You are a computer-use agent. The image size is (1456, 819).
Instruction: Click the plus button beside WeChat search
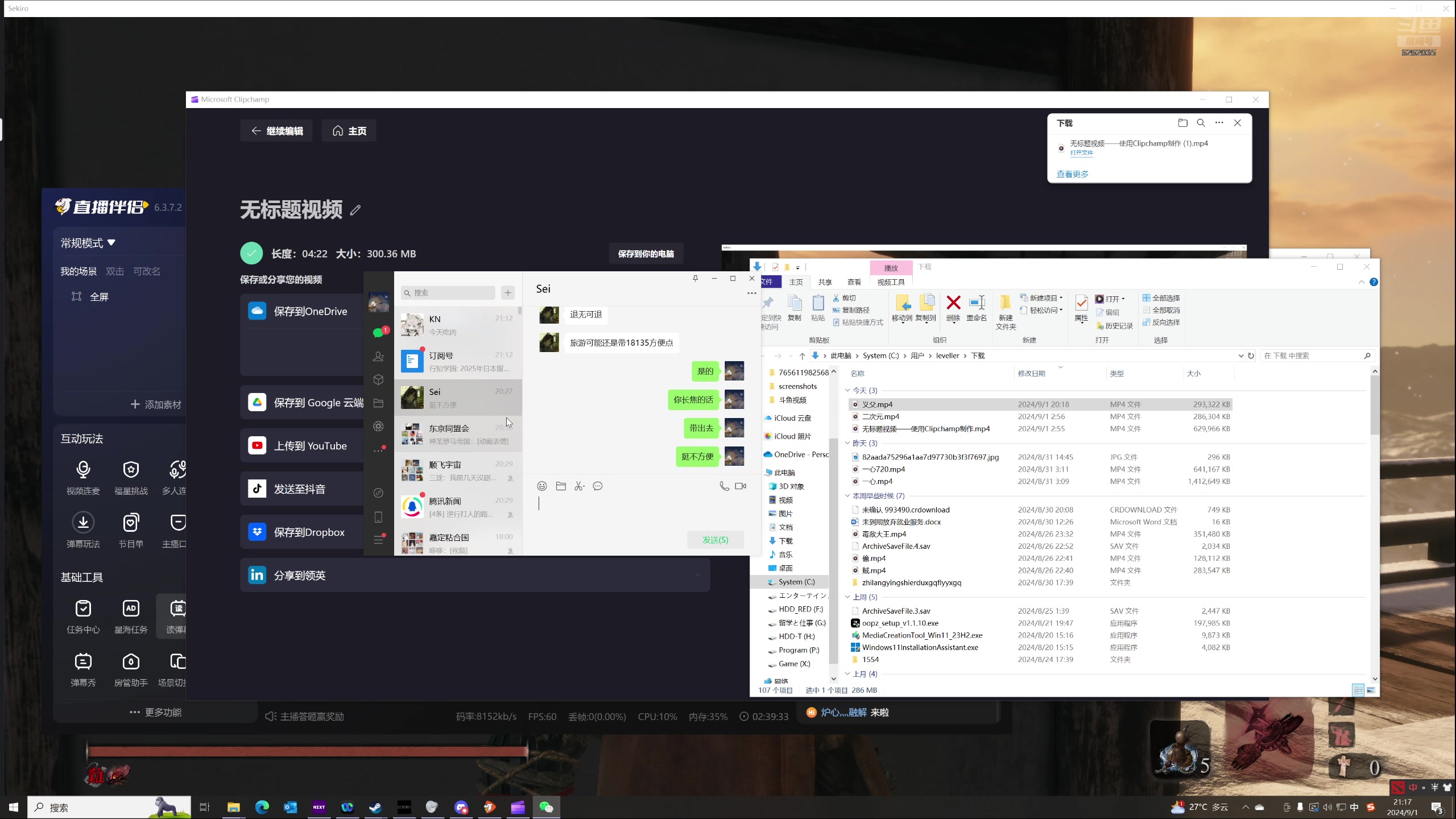pyautogui.click(x=507, y=293)
